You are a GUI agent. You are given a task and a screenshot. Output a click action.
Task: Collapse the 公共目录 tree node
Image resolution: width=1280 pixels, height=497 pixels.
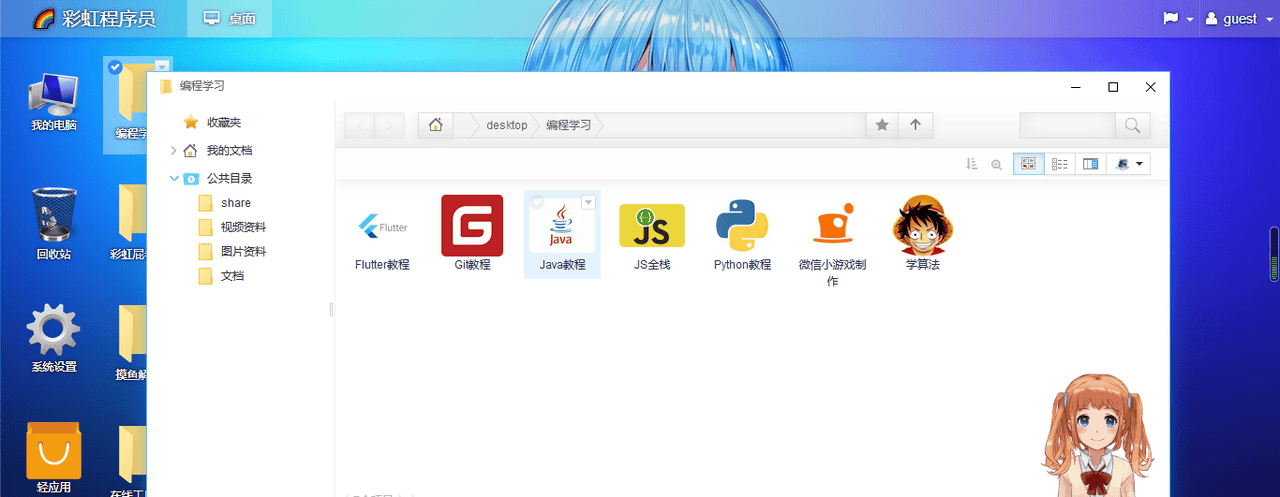[x=174, y=179]
